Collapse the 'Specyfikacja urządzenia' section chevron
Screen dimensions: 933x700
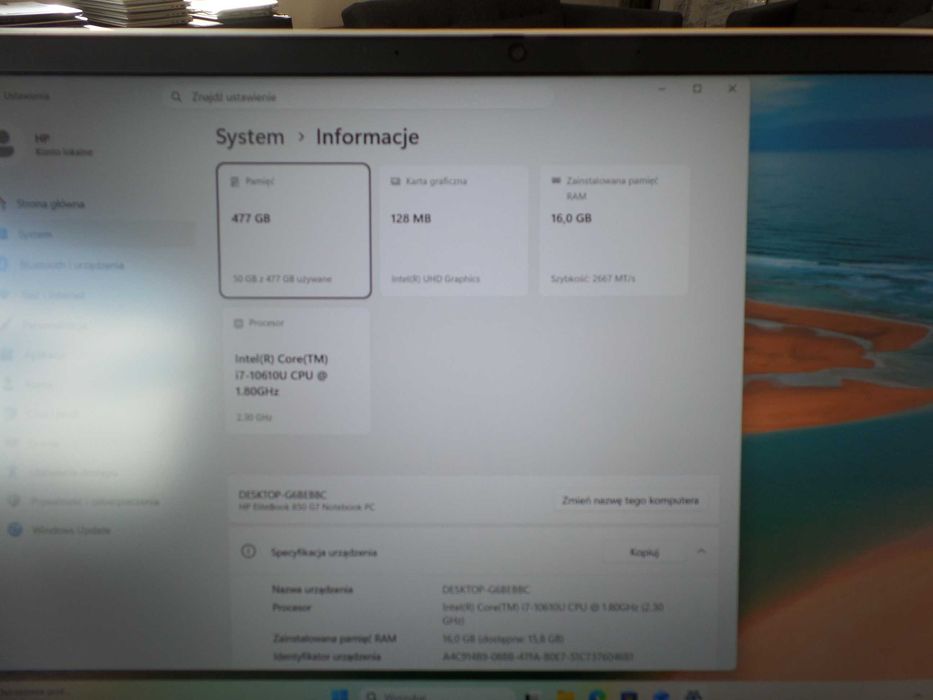coord(702,552)
